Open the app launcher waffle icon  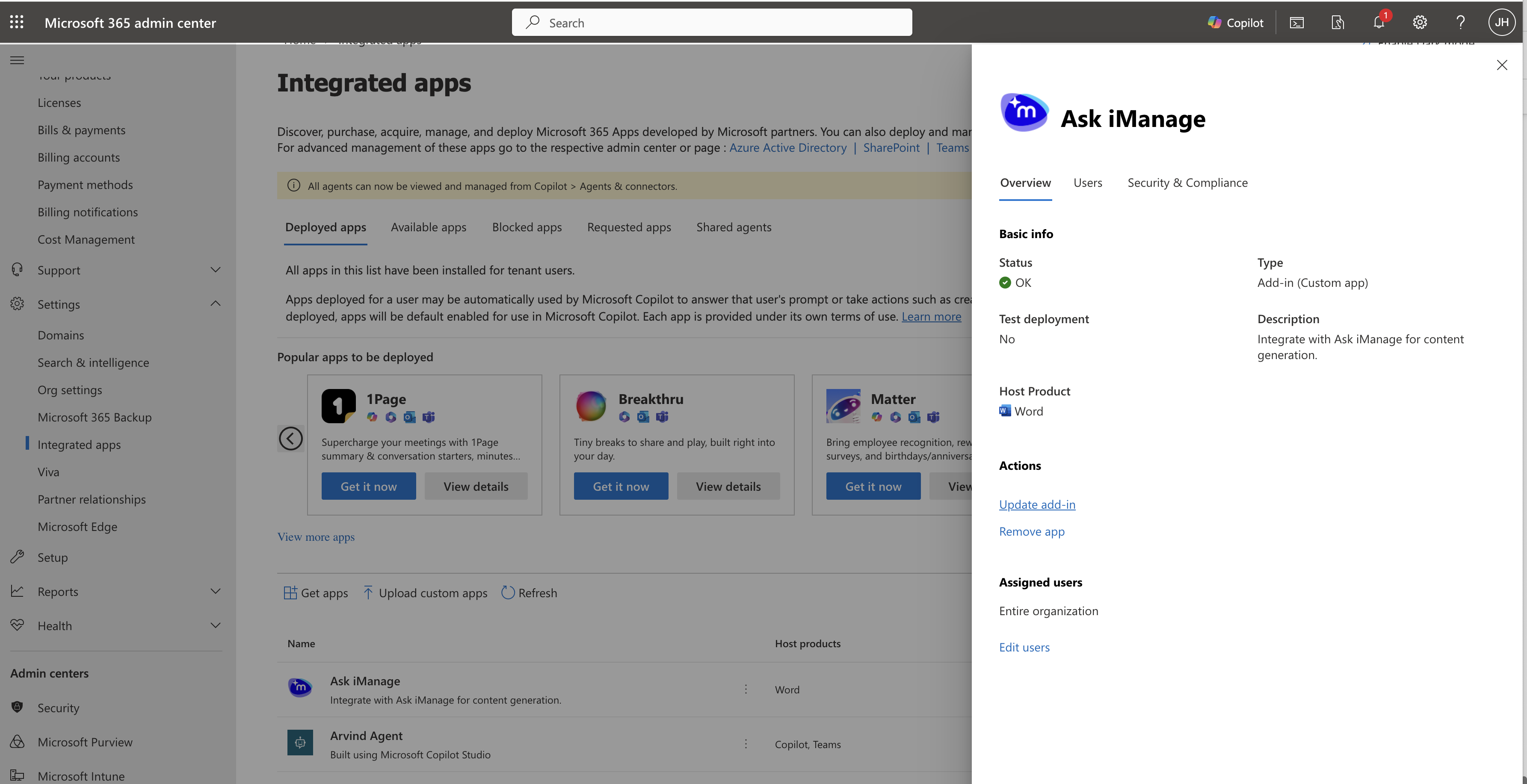click(x=17, y=23)
